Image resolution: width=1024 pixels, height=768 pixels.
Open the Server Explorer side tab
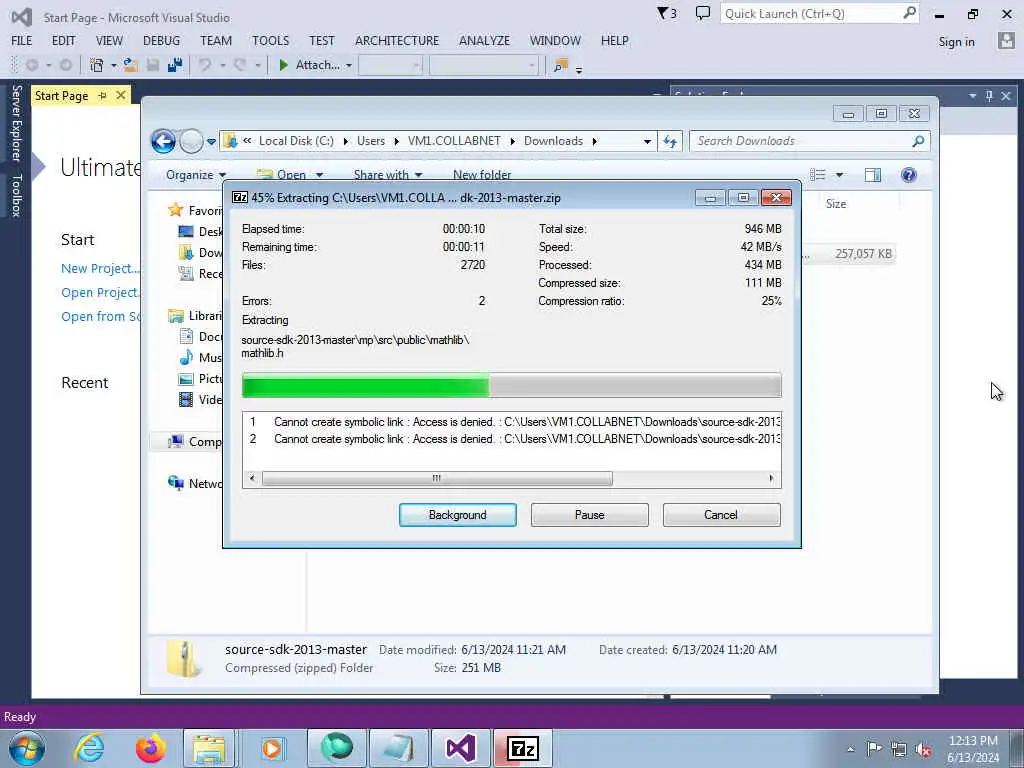[16, 123]
